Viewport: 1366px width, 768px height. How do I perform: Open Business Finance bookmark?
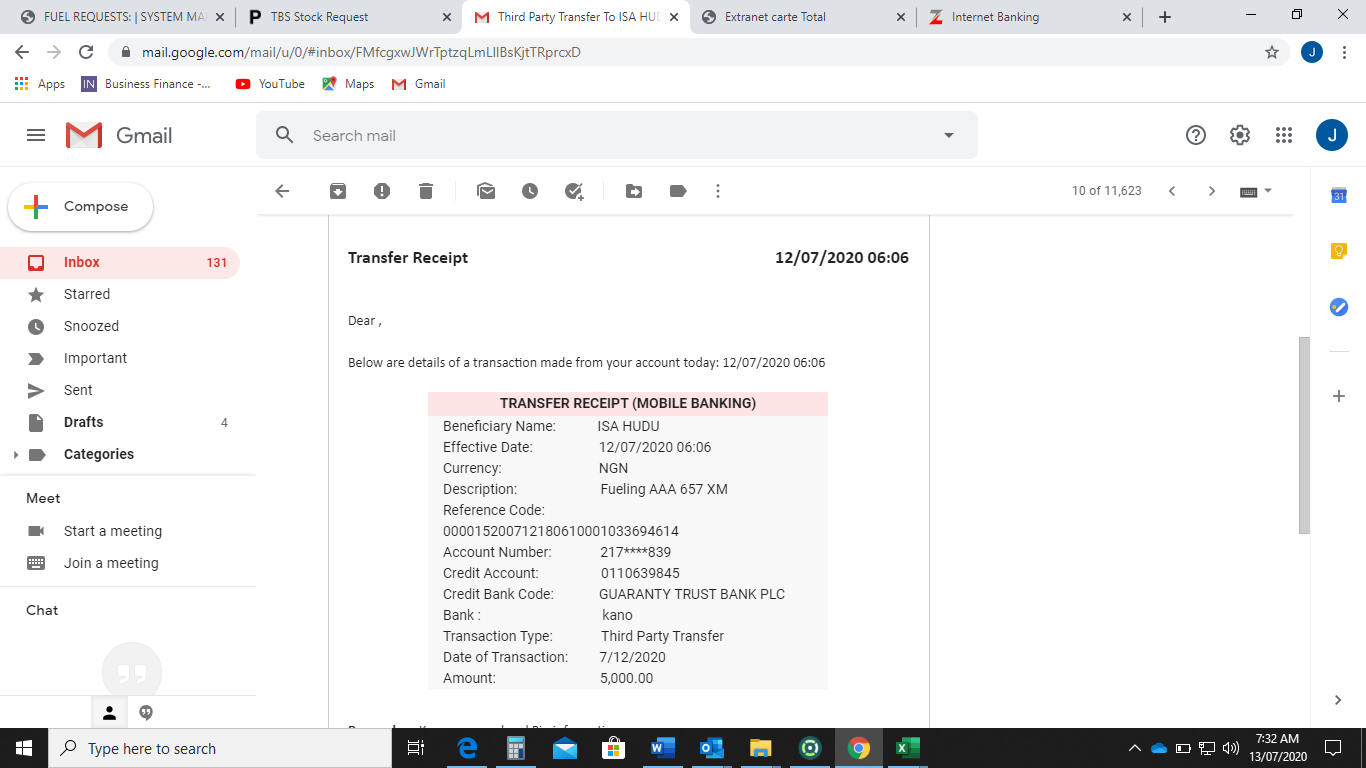[147, 84]
